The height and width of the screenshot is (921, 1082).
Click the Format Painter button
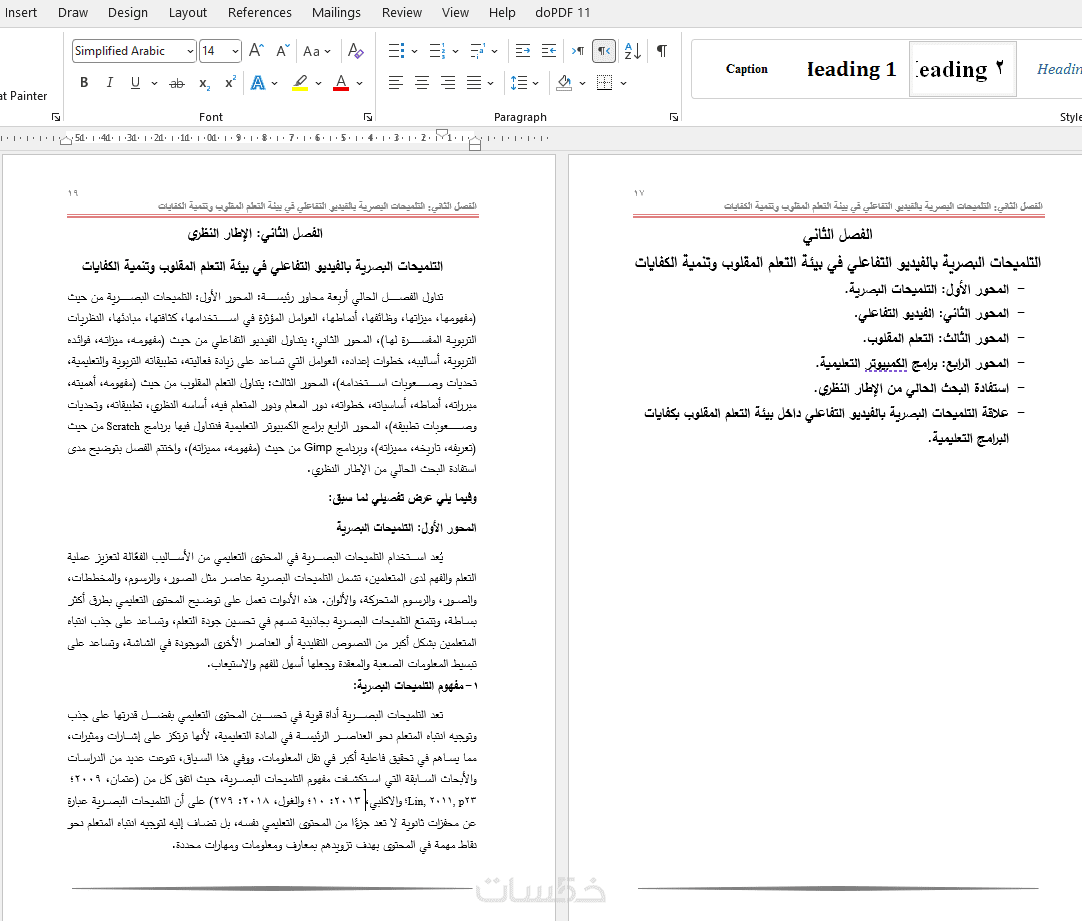point(23,96)
